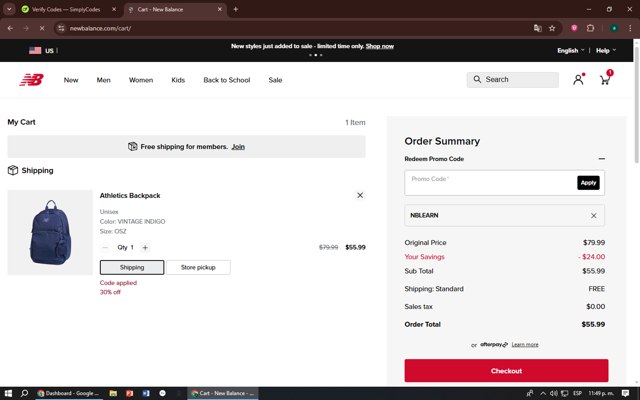640x400 pixels.
Task: Remove Athletics Backpack with its X icon
Action: click(360, 195)
